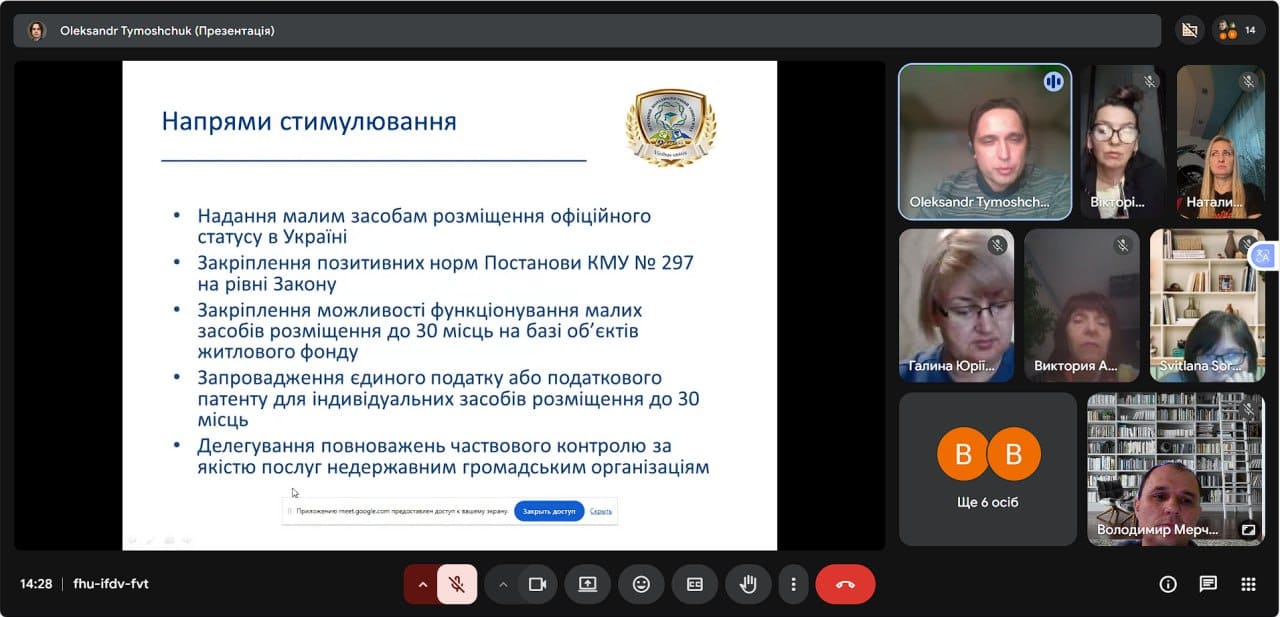This screenshot has height=617, width=1280.
Task: Hang up with the red leave call button
Action: 845,584
